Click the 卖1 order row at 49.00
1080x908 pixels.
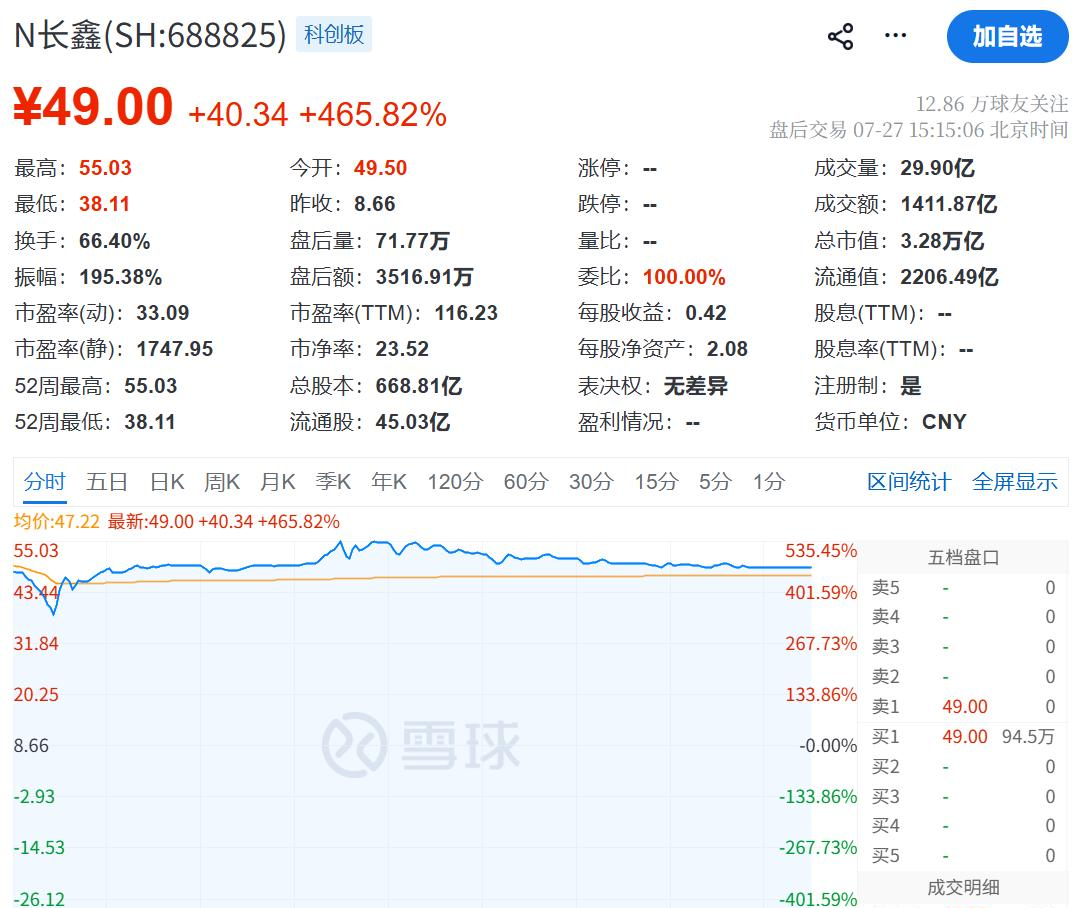pyautogui.click(x=963, y=707)
